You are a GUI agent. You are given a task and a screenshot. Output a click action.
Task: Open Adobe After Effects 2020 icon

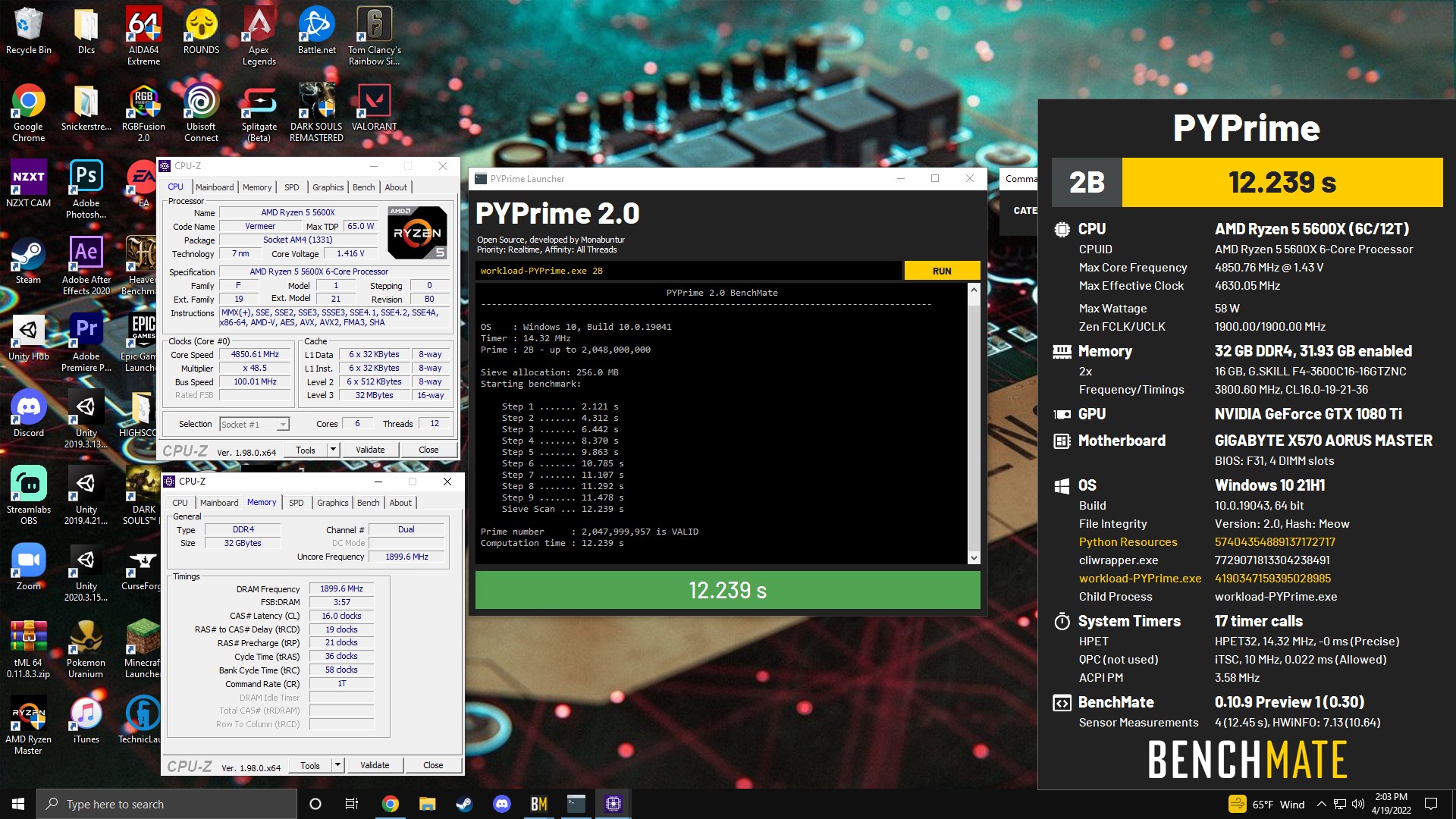(86, 266)
